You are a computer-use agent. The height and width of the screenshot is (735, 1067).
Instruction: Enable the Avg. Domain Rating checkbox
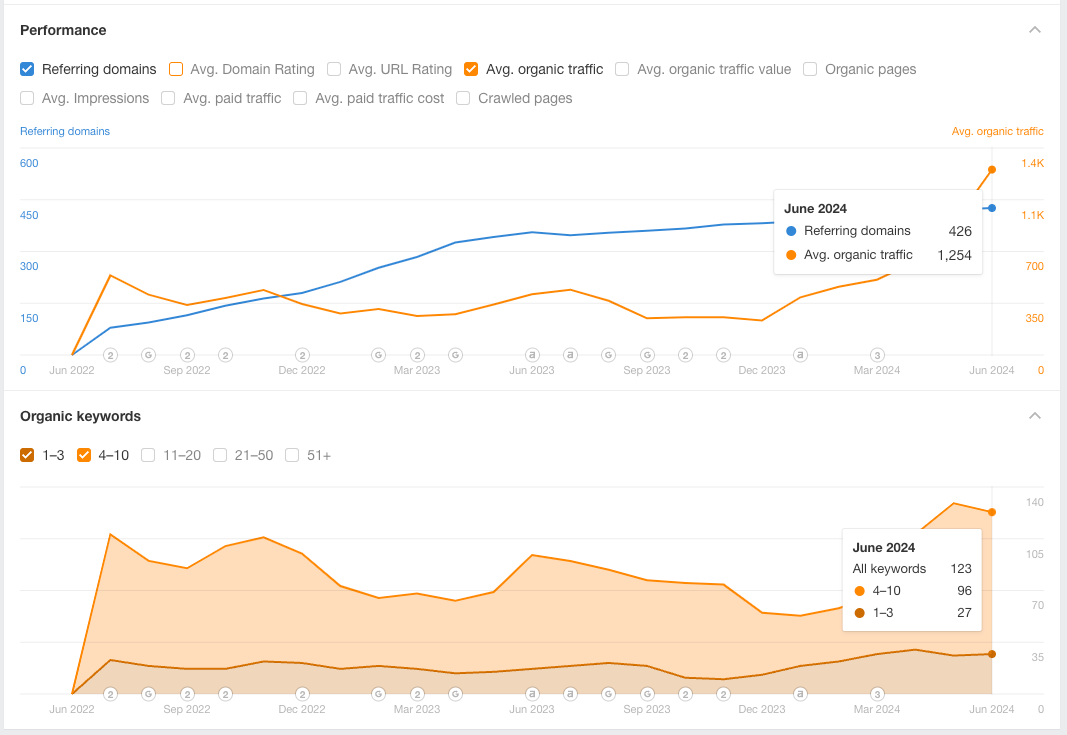pyautogui.click(x=176, y=69)
